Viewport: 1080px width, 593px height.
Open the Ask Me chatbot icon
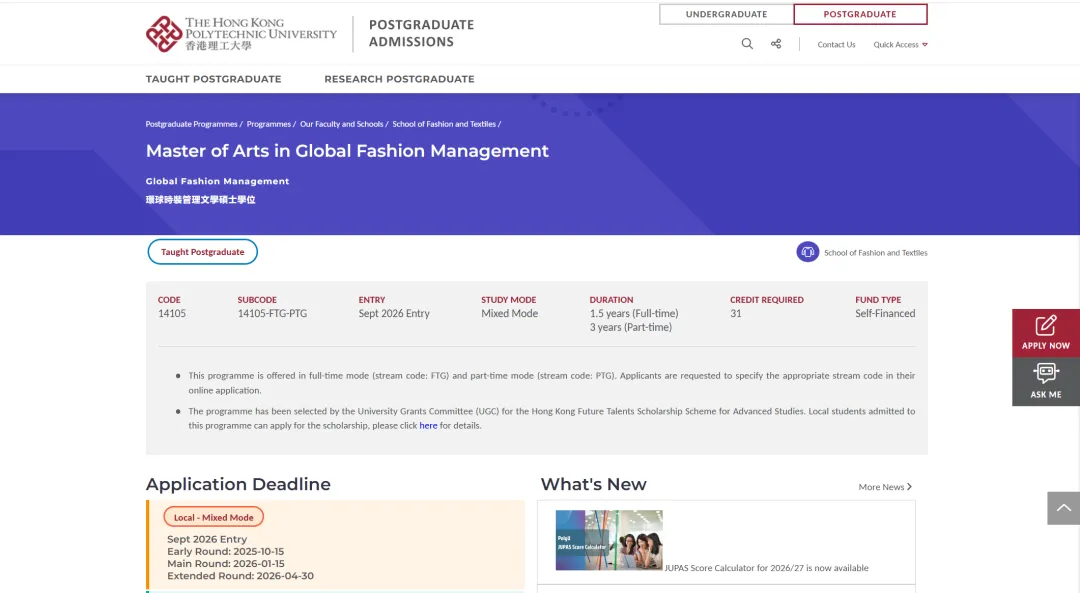[x=1046, y=374]
